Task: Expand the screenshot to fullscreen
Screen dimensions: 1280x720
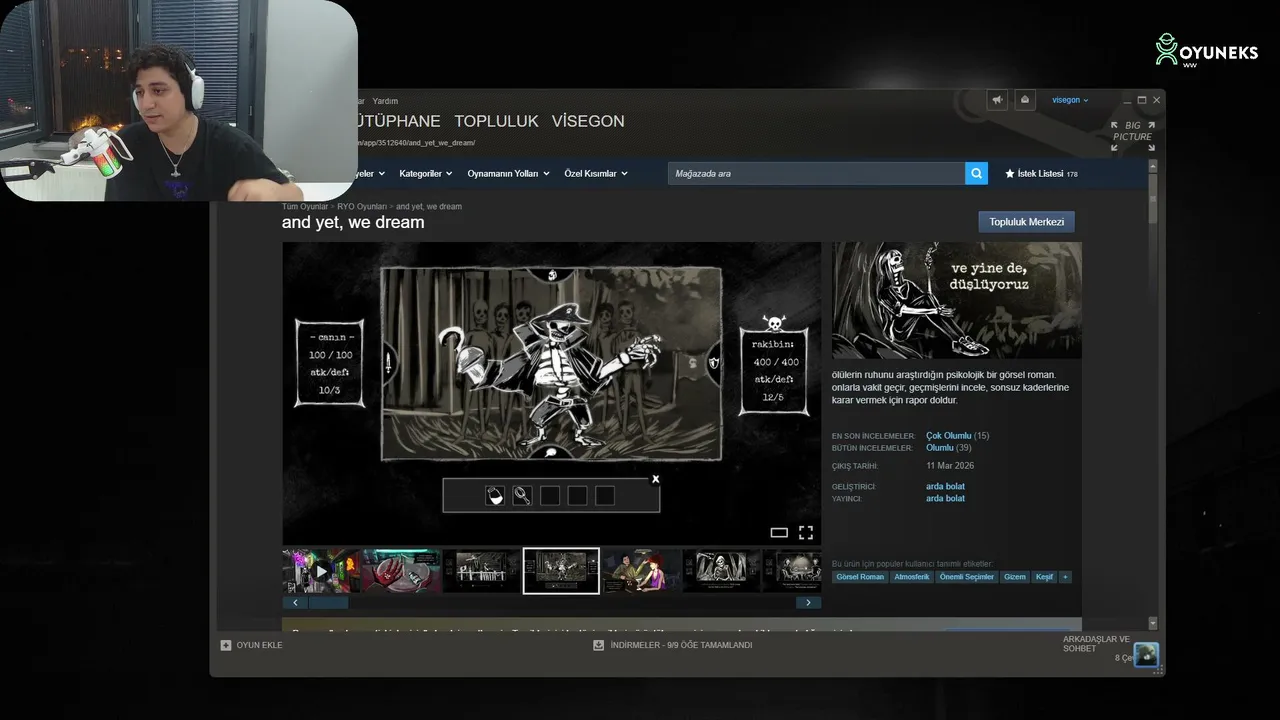Action: tap(806, 532)
